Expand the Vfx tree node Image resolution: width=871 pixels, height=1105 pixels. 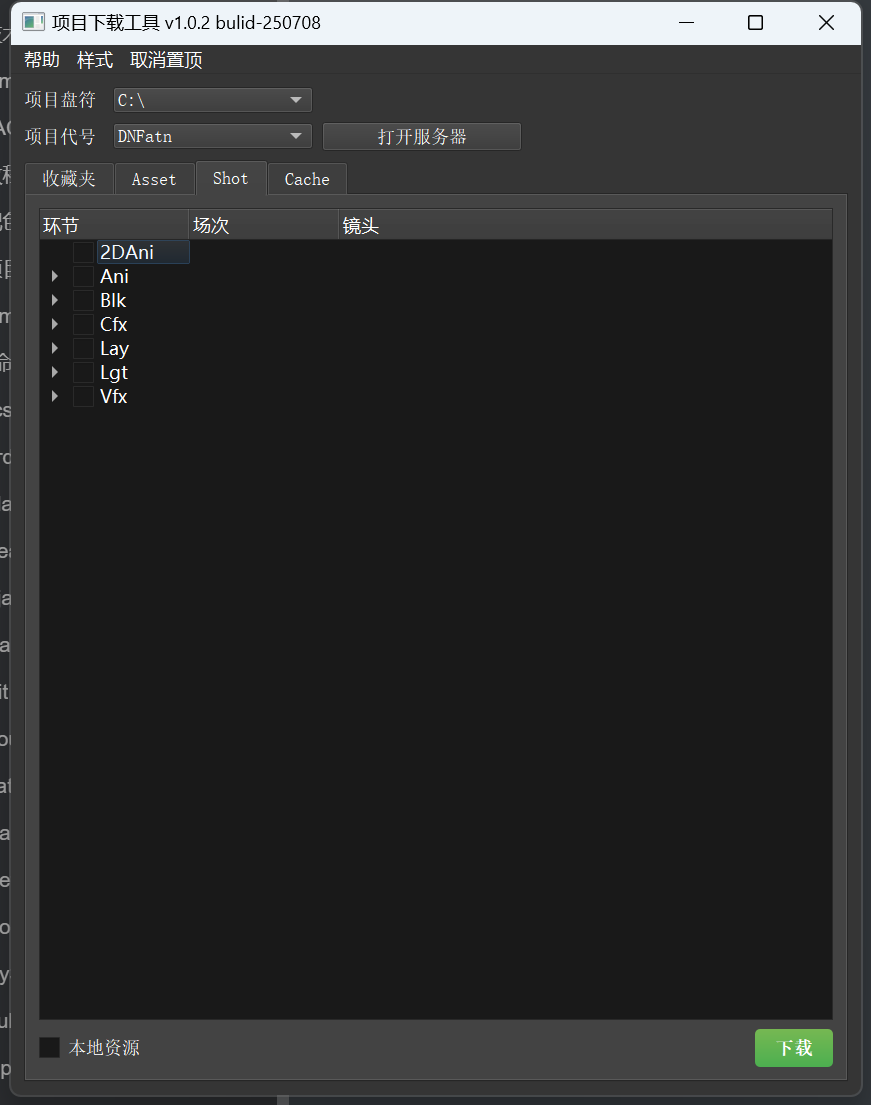point(54,396)
